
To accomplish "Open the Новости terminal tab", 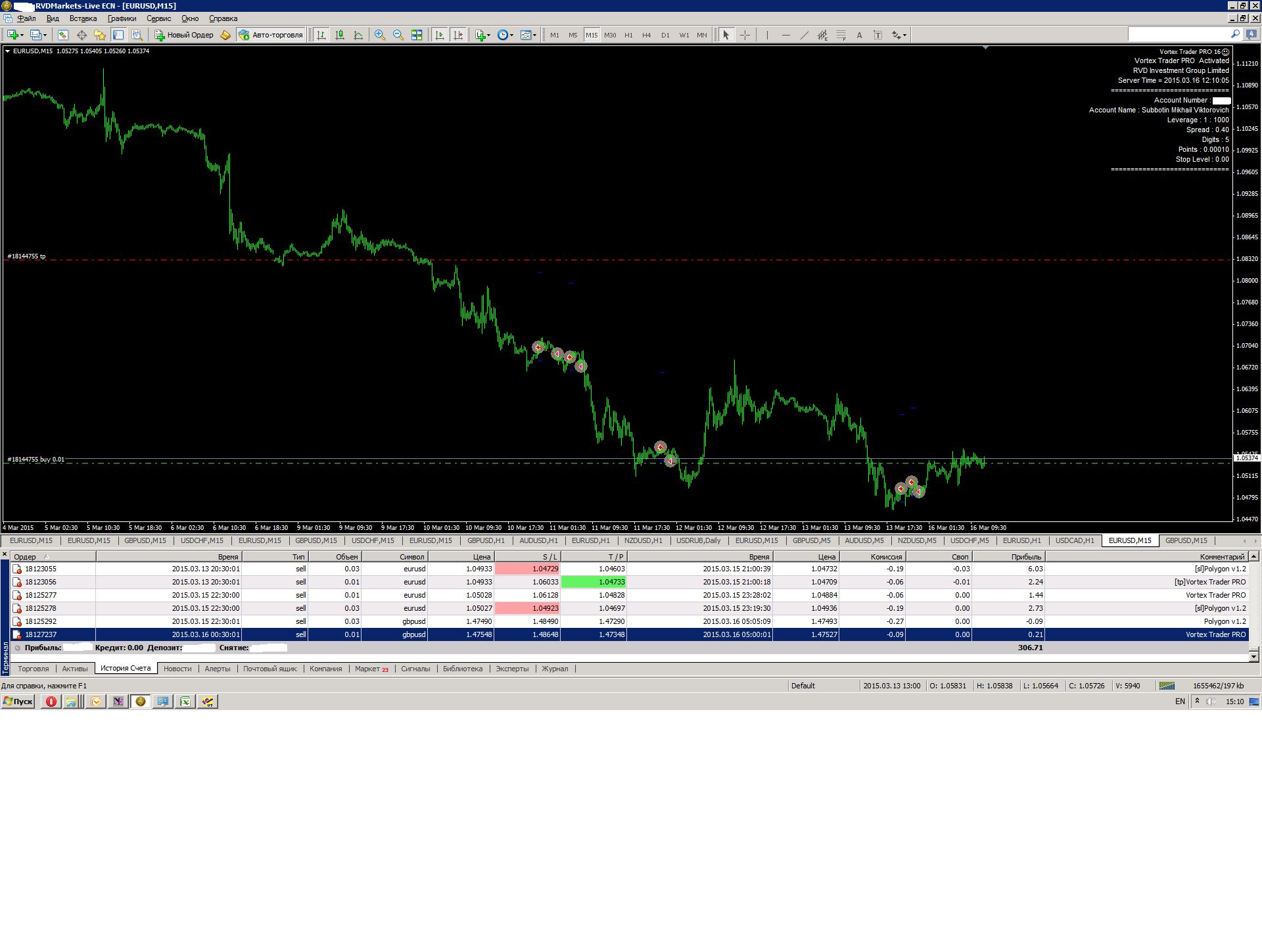I will (x=177, y=669).
